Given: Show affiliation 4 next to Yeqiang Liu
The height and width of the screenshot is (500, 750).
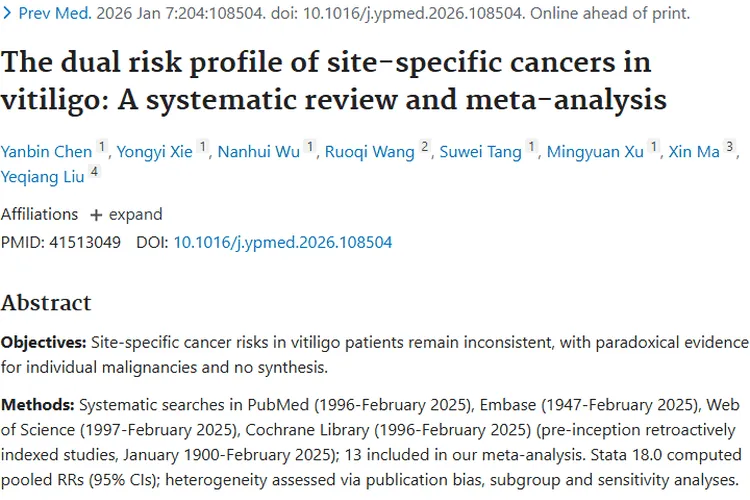Looking at the screenshot, I should coord(94,173).
